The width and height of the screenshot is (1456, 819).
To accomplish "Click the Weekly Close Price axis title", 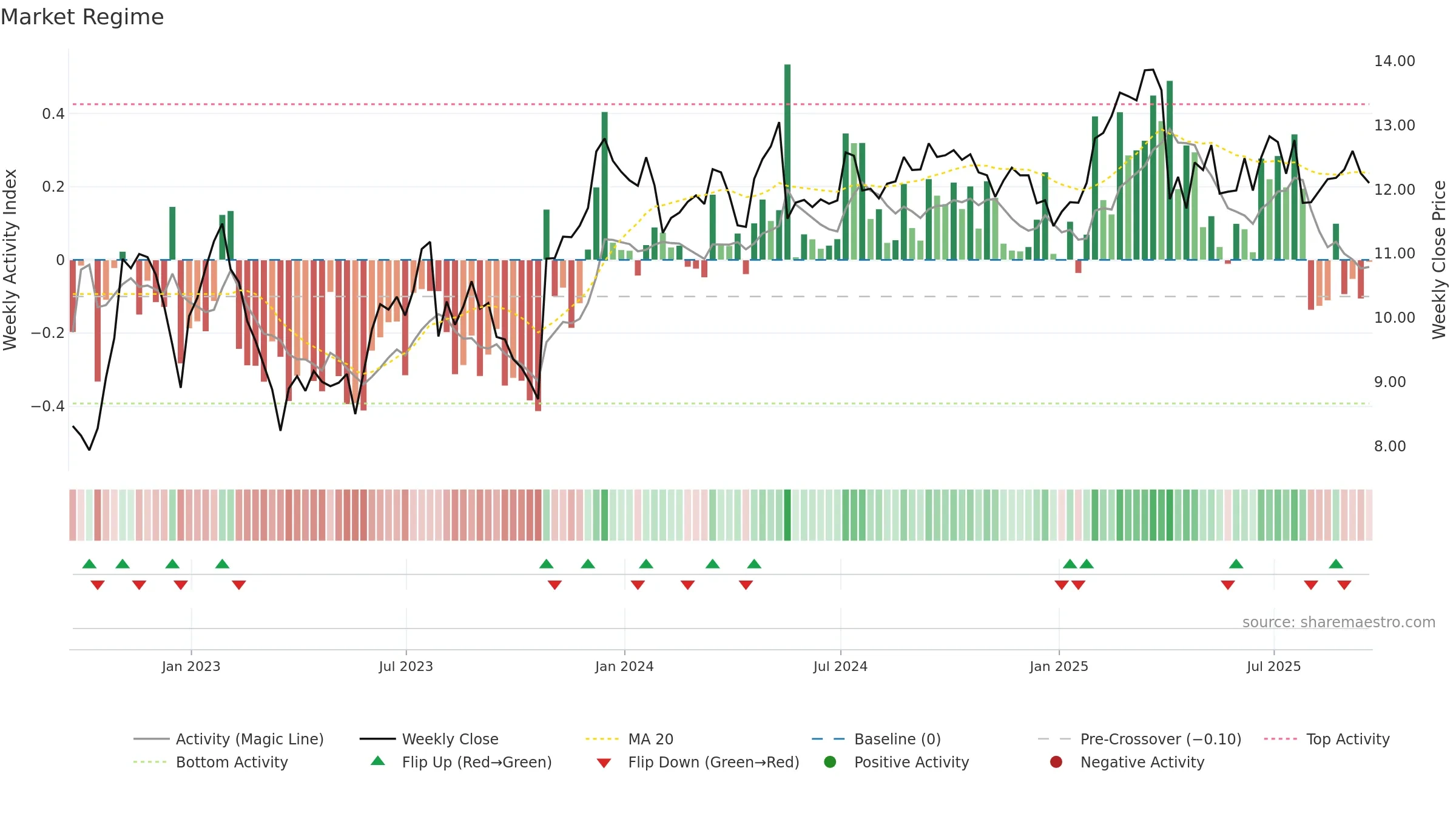I will click(x=1439, y=260).
